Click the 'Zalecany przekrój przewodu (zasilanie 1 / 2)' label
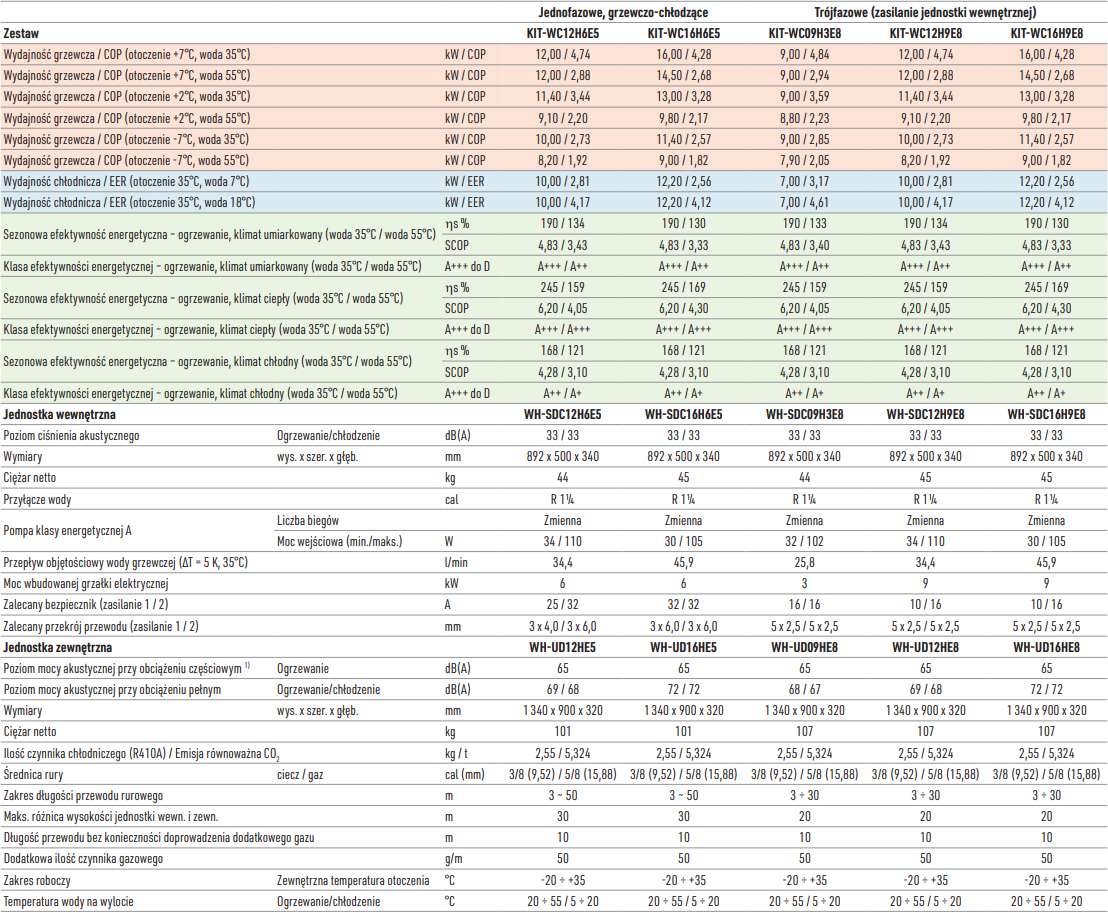The image size is (1108, 912). [x=101, y=627]
